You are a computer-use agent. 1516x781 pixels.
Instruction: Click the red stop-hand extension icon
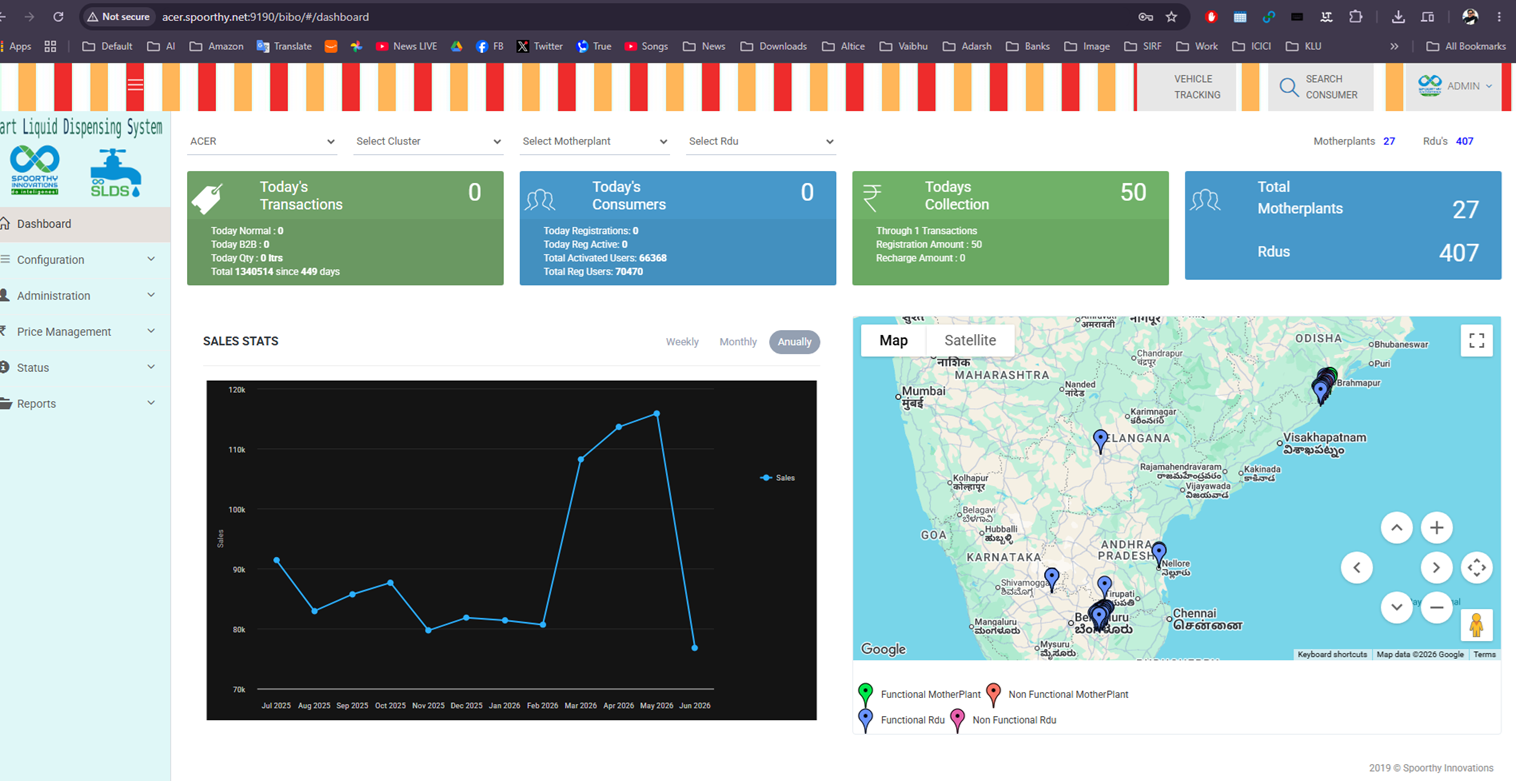(1212, 17)
